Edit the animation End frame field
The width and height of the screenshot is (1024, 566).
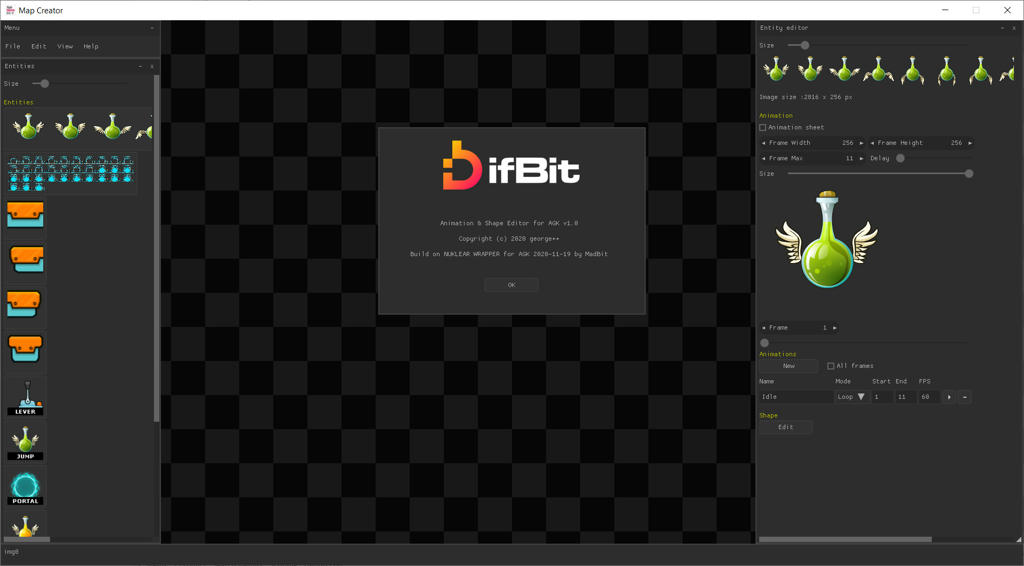[905, 397]
